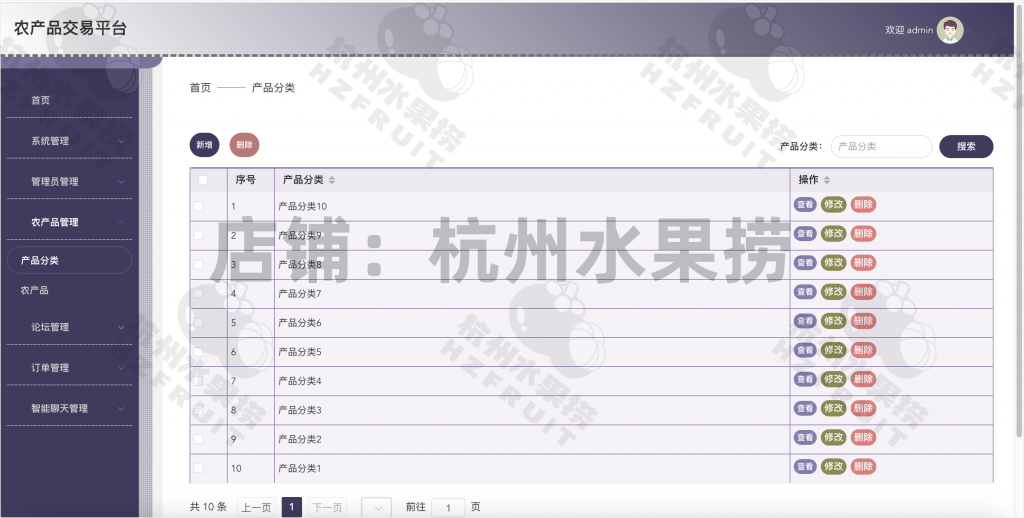Select 产品分类 in the sidebar
Image resolution: width=1024 pixels, height=518 pixels.
tap(69, 260)
